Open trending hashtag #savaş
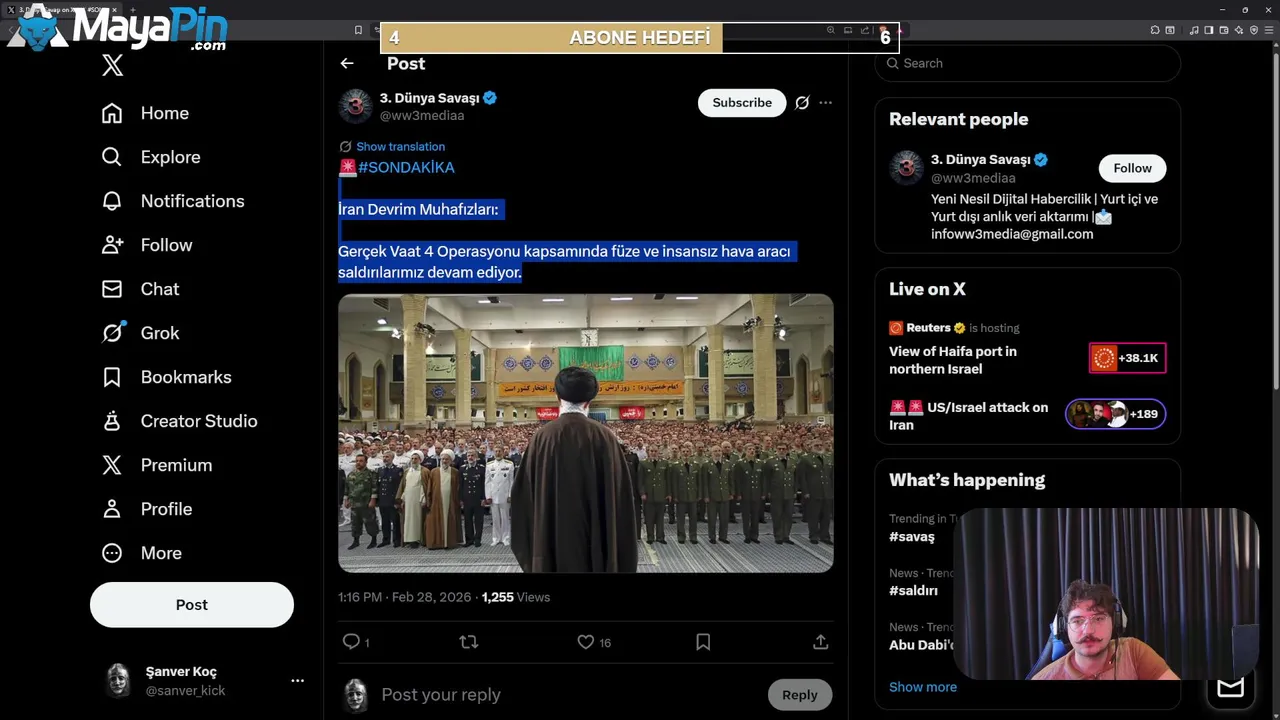This screenshot has width=1280, height=720. (912, 537)
